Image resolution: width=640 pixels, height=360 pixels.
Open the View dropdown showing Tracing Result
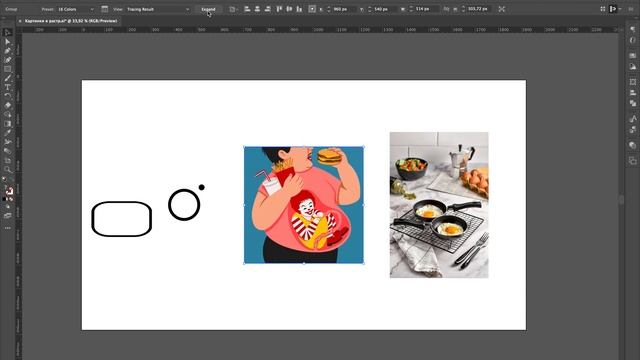158,9
